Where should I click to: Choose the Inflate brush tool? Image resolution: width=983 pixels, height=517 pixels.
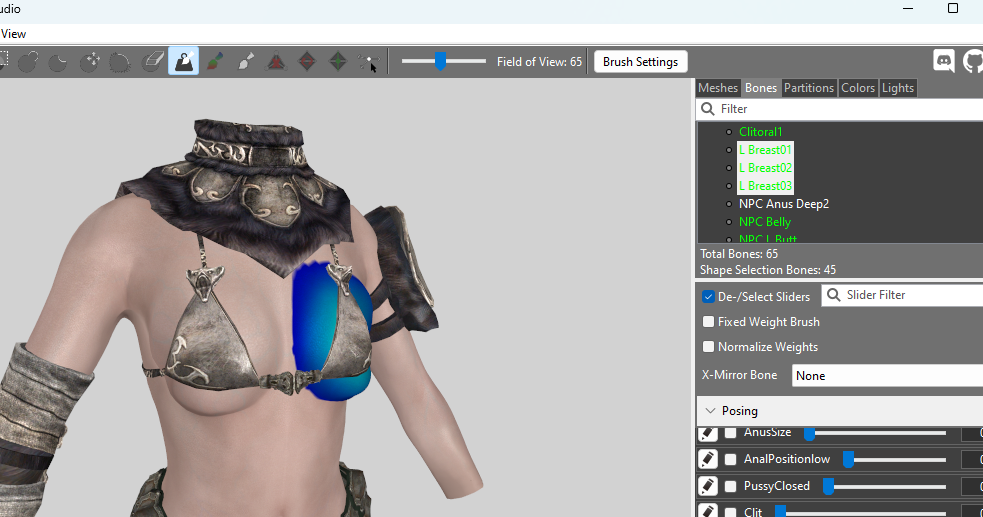tap(28, 61)
